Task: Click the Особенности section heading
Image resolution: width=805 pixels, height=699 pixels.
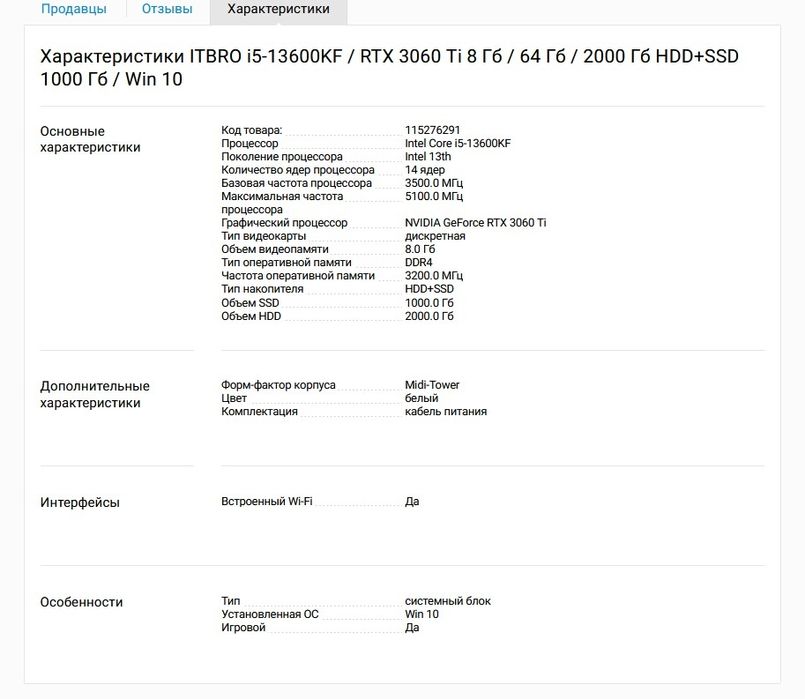Action: click(81, 602)
